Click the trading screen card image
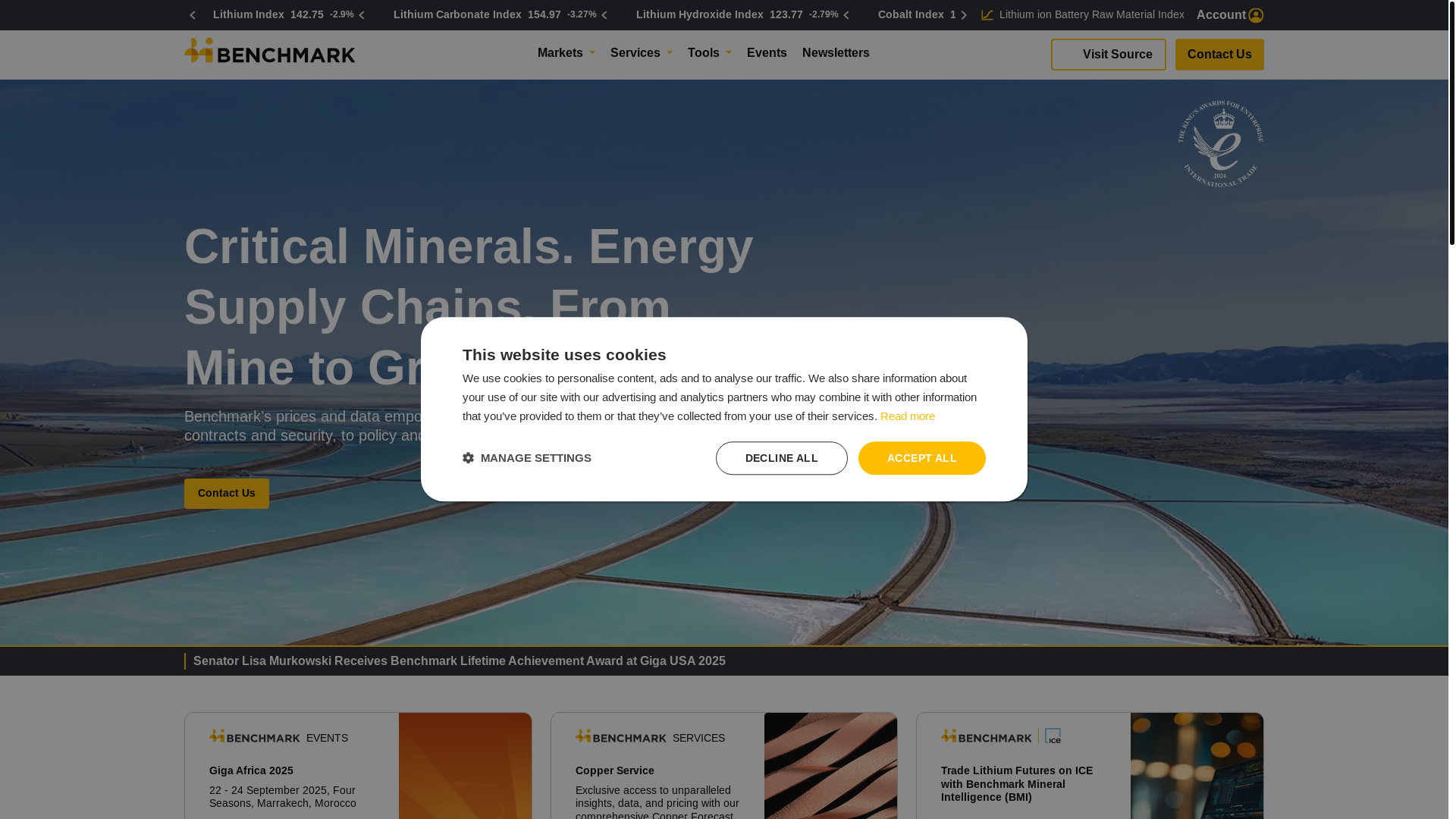The image size is (1456, 819). pyautogui.click(x=1197, y=766)
